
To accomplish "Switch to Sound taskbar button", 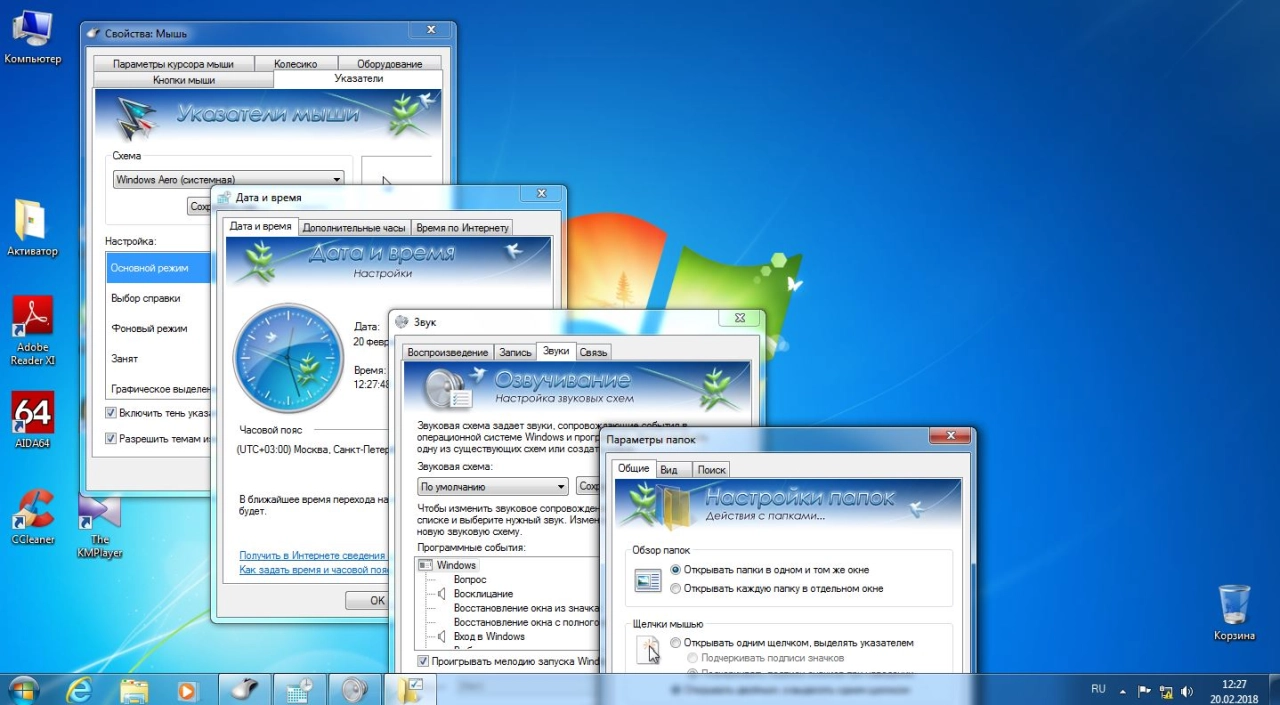I will tap(354, 690).
